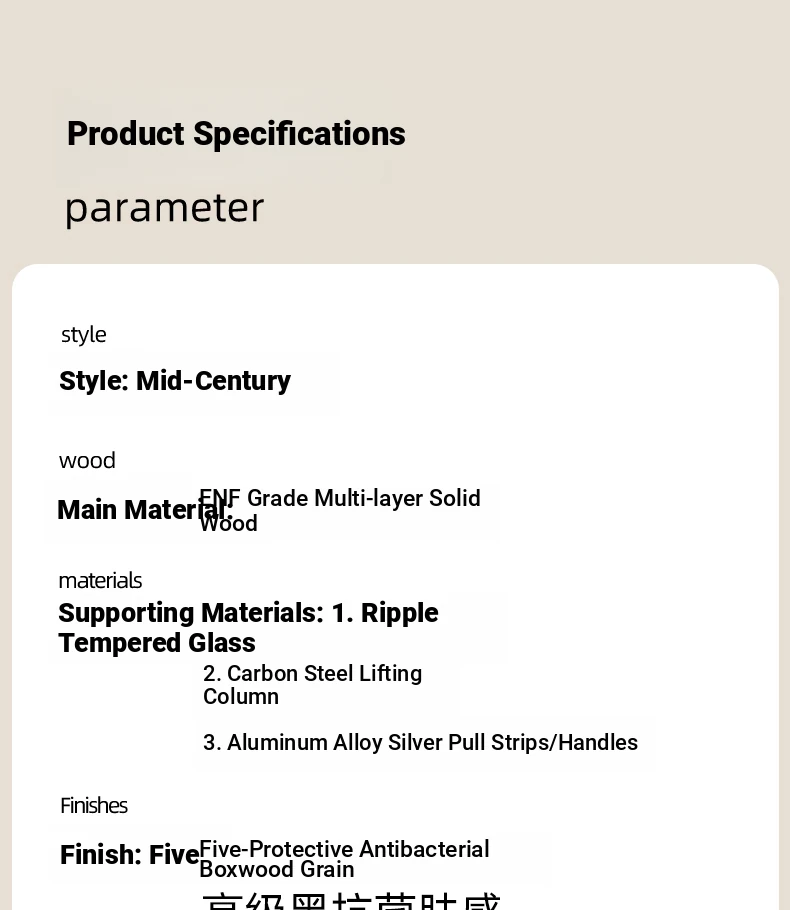
Task: Click the small 'Finishes' label
Action: [94, 806]
